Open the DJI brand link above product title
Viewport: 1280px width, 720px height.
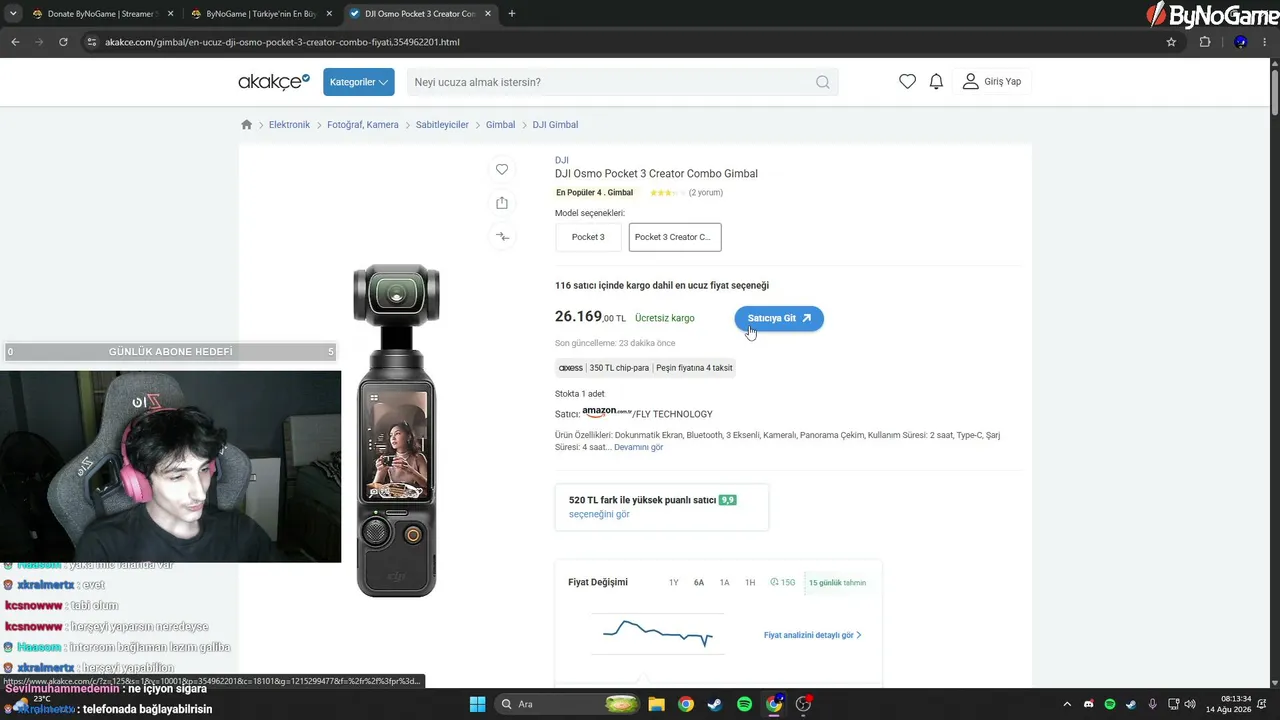(x=562, y=160)
